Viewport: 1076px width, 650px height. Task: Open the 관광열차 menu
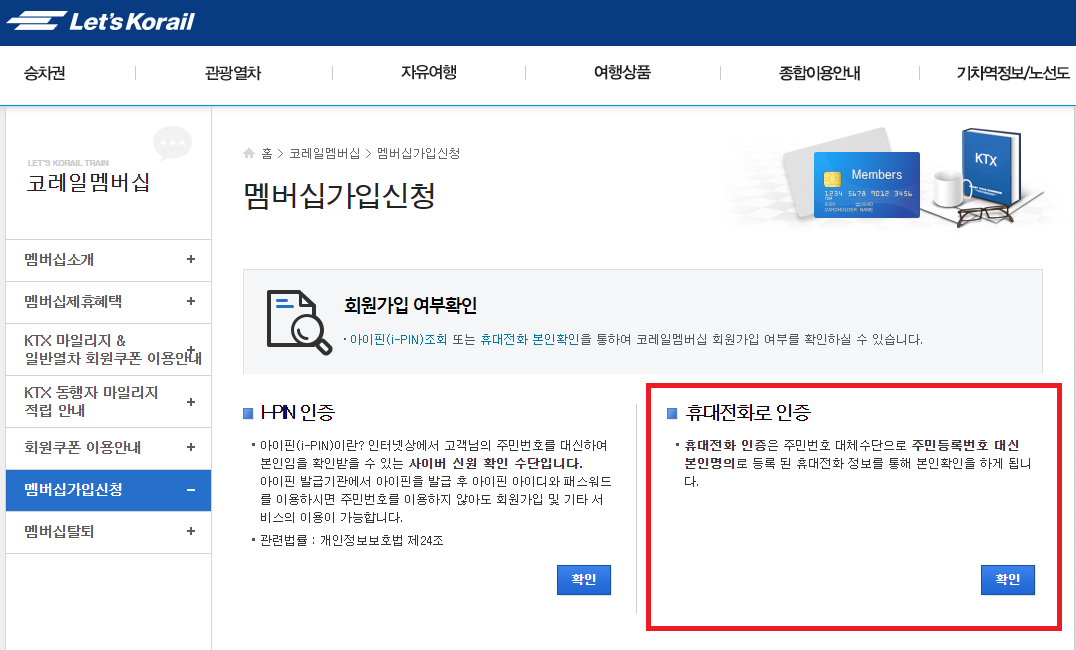[x=233, y=73]
